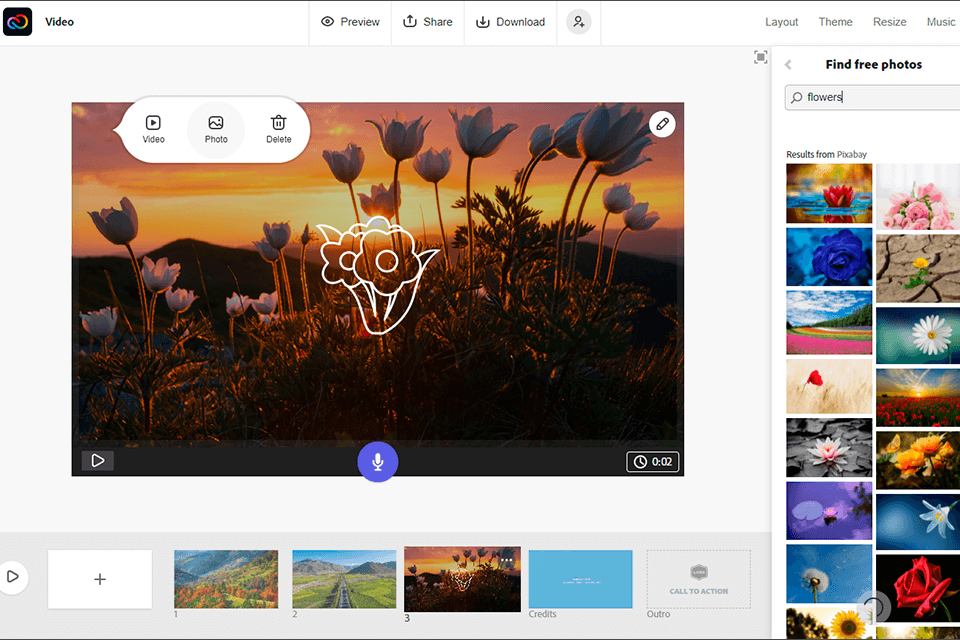Pick the red rose on black photo
This screenshot has height=640, width=960.
click(918, 589)
